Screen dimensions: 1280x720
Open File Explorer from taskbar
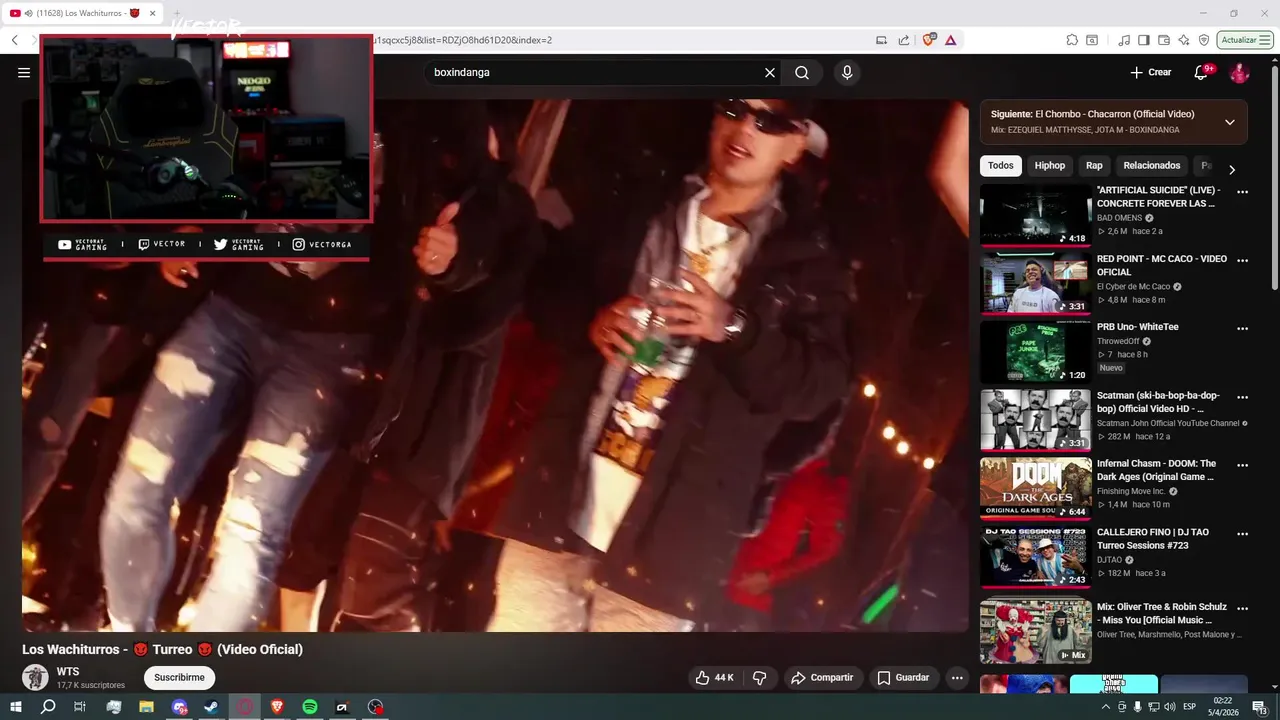click(x=146, y=707)
